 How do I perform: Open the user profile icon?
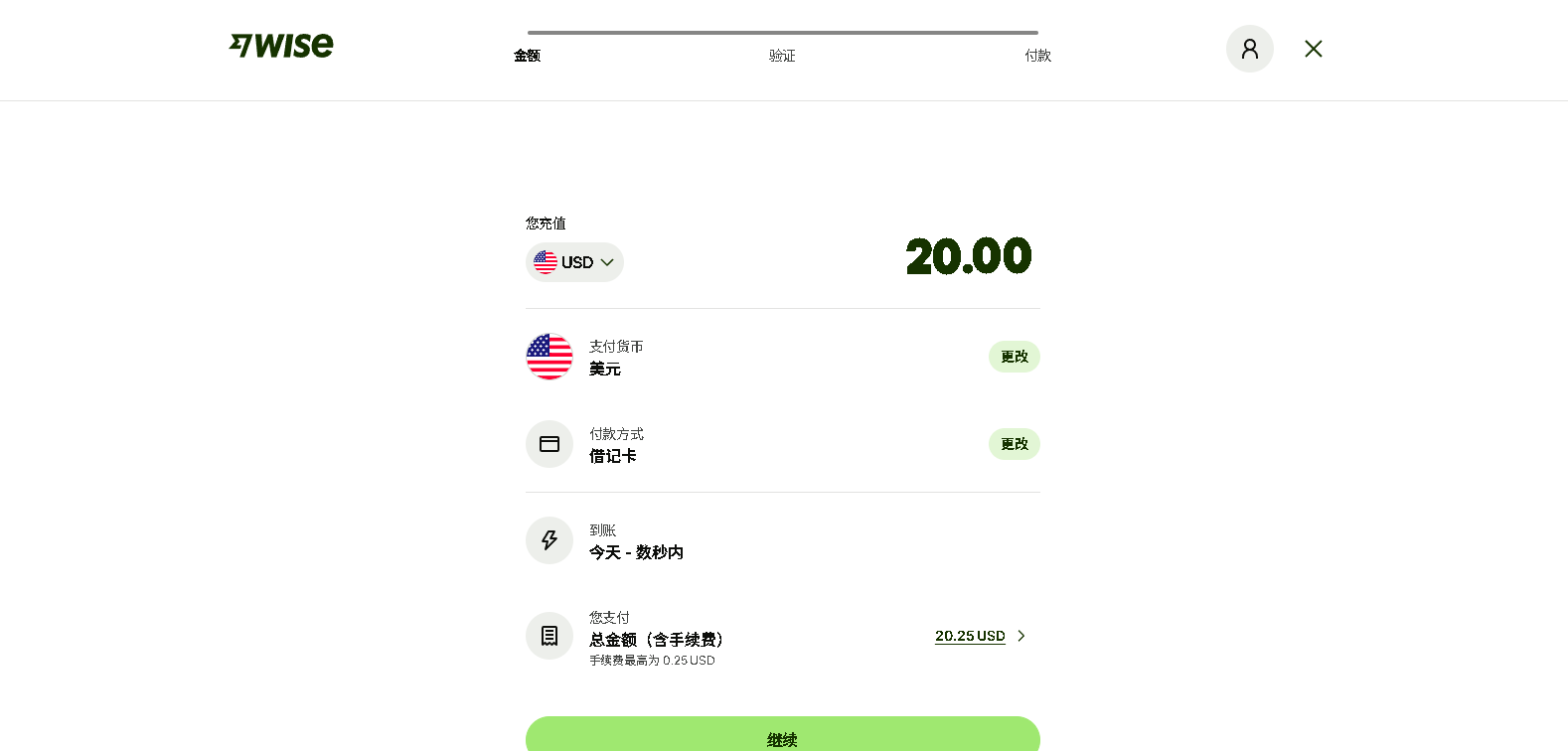point(1250,49)
